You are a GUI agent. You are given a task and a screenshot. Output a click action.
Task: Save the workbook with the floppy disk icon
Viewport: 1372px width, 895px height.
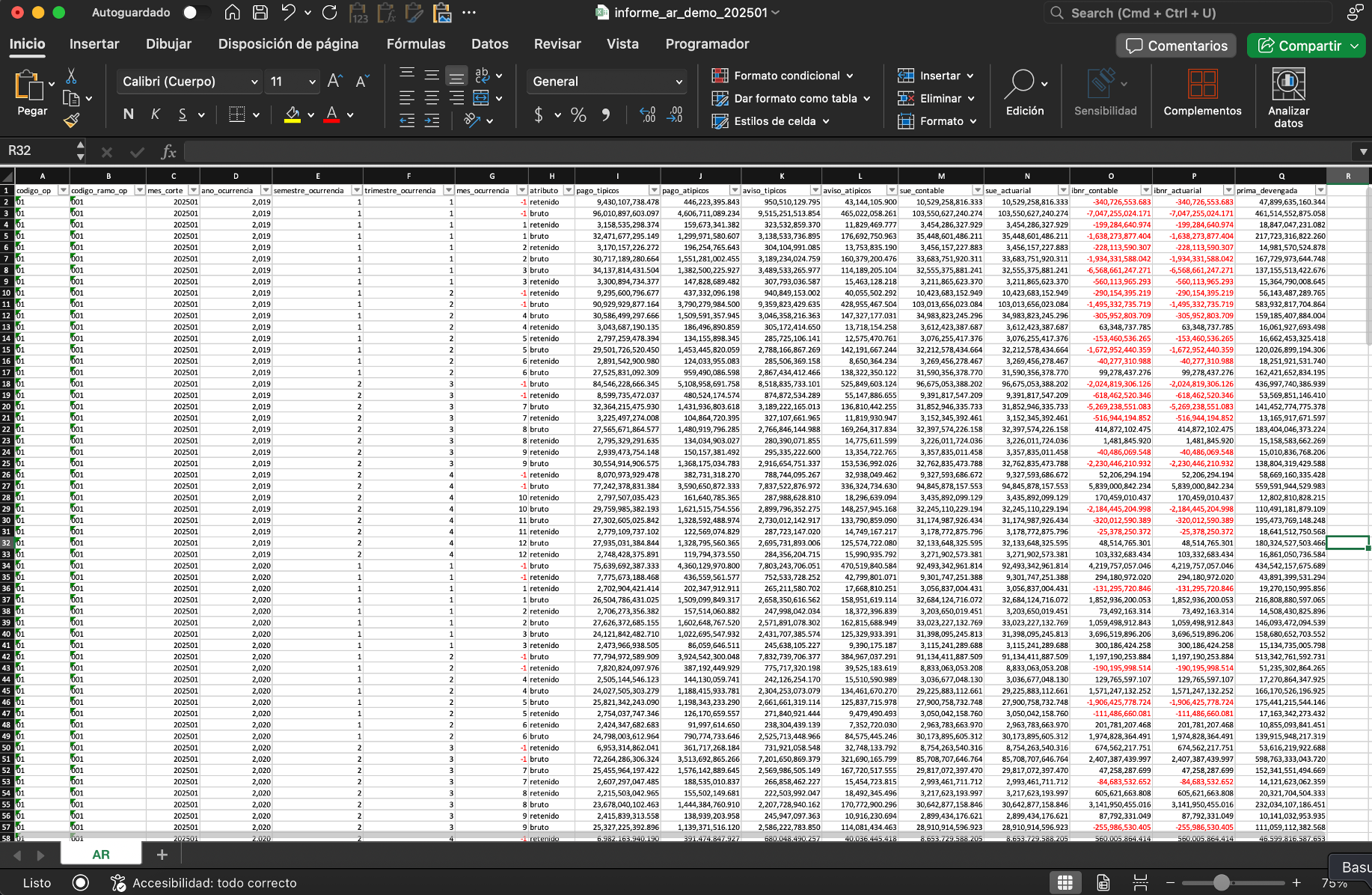260,13
